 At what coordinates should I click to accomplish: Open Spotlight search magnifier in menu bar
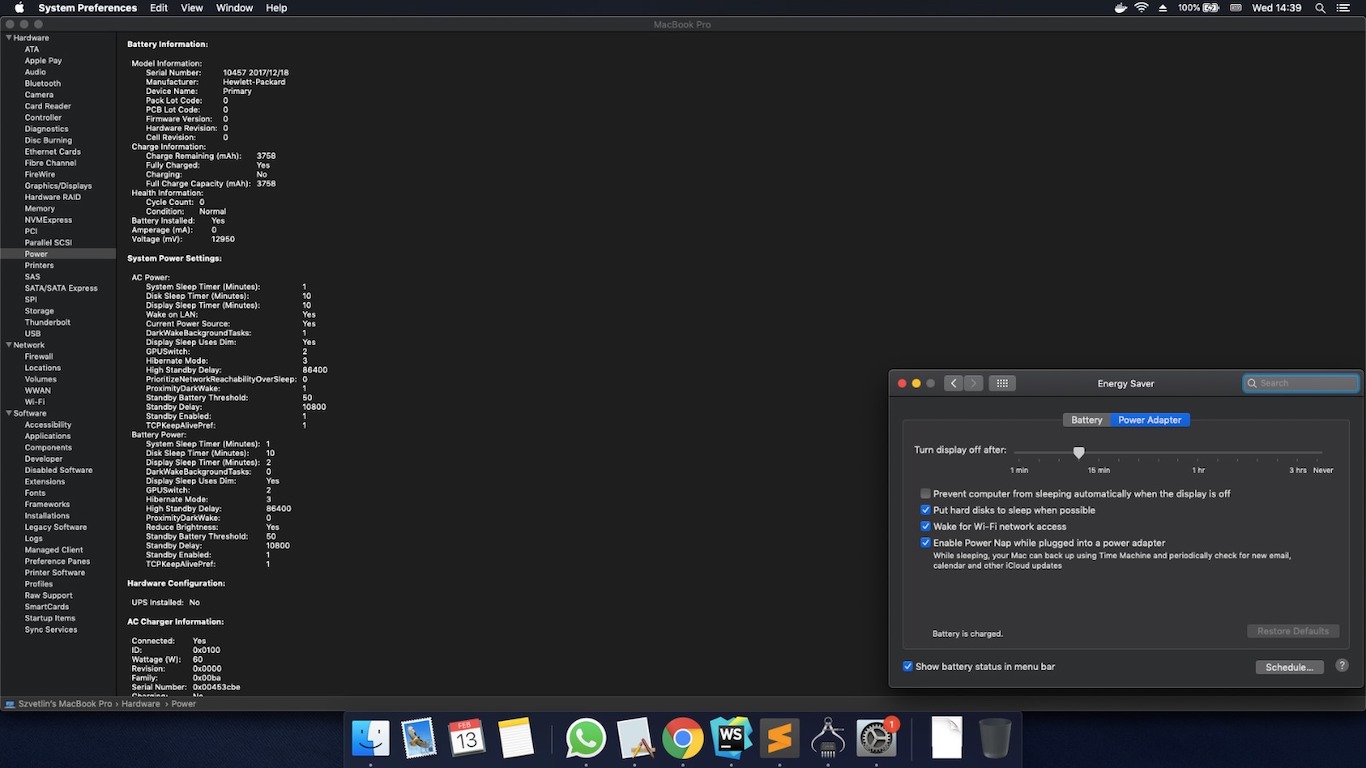pyautogui.click(x=1320, y=8)
